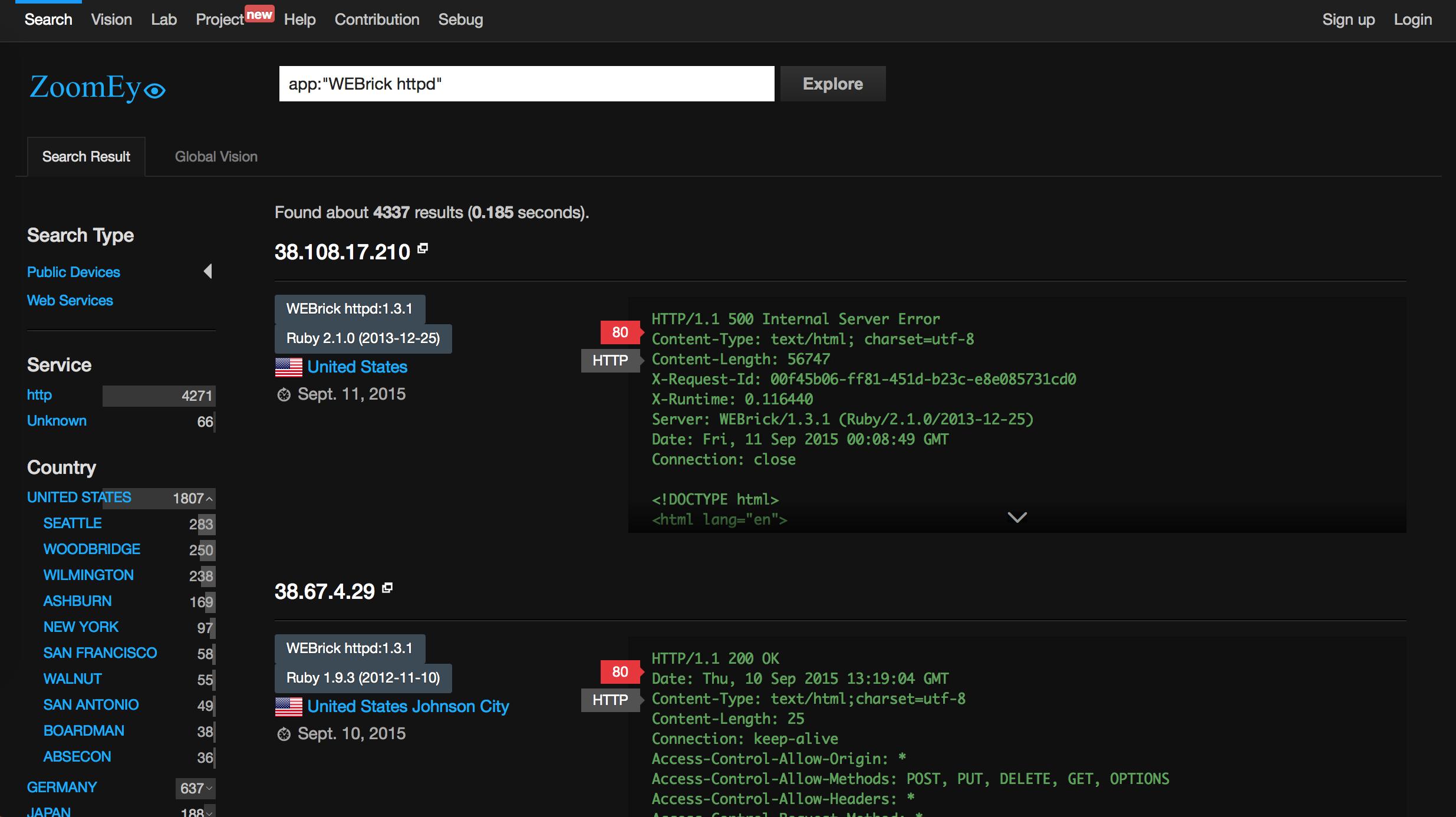Click the http service count bar
The image size is (1456, 817).
click(159, 396)
